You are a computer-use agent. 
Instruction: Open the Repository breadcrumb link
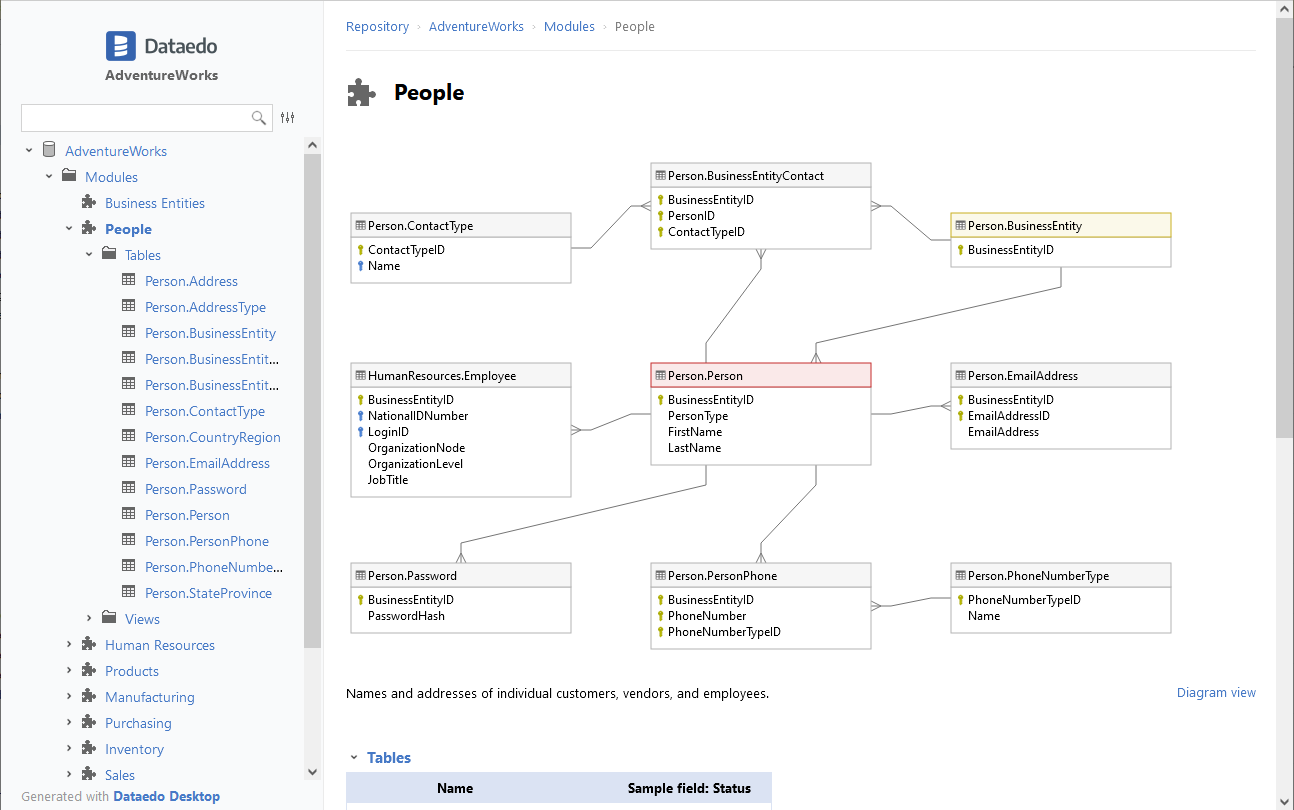click(x=377, y=27)
